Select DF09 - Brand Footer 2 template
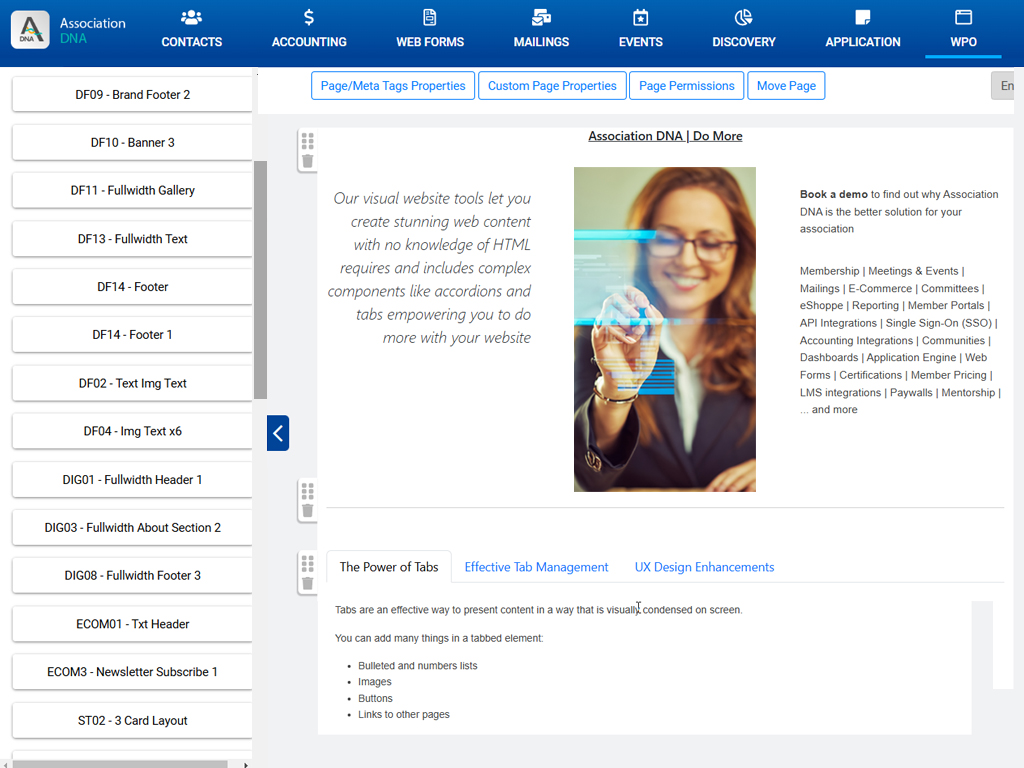 tap(133, 95)
